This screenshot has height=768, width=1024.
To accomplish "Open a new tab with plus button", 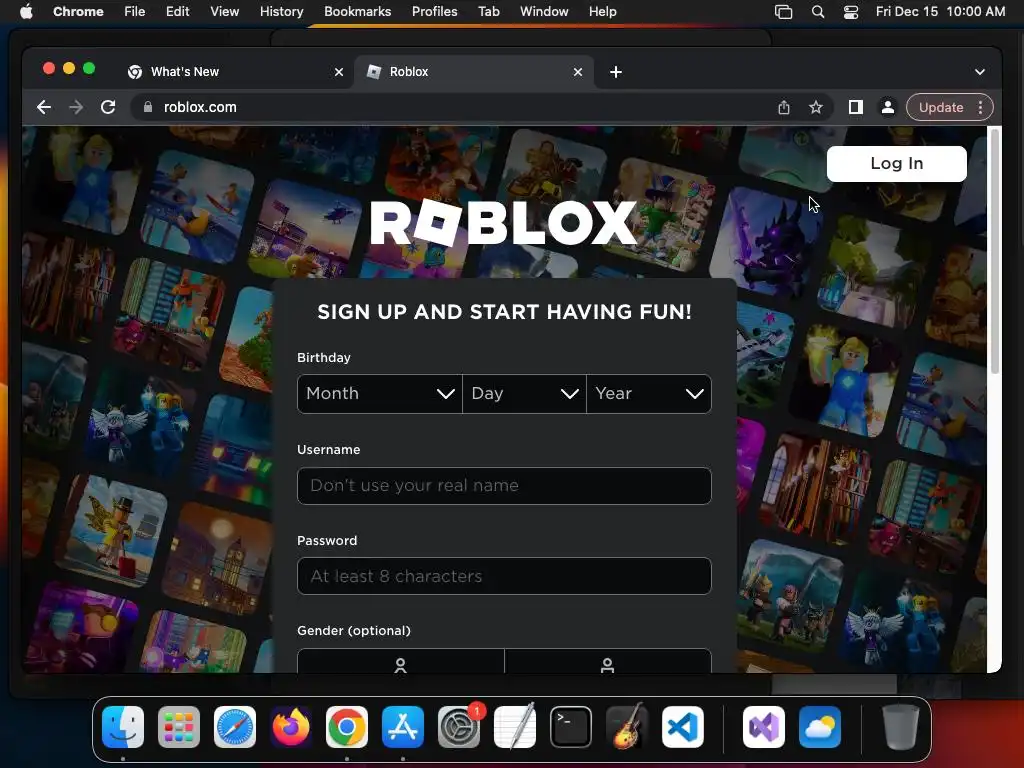I will (616, 72).
